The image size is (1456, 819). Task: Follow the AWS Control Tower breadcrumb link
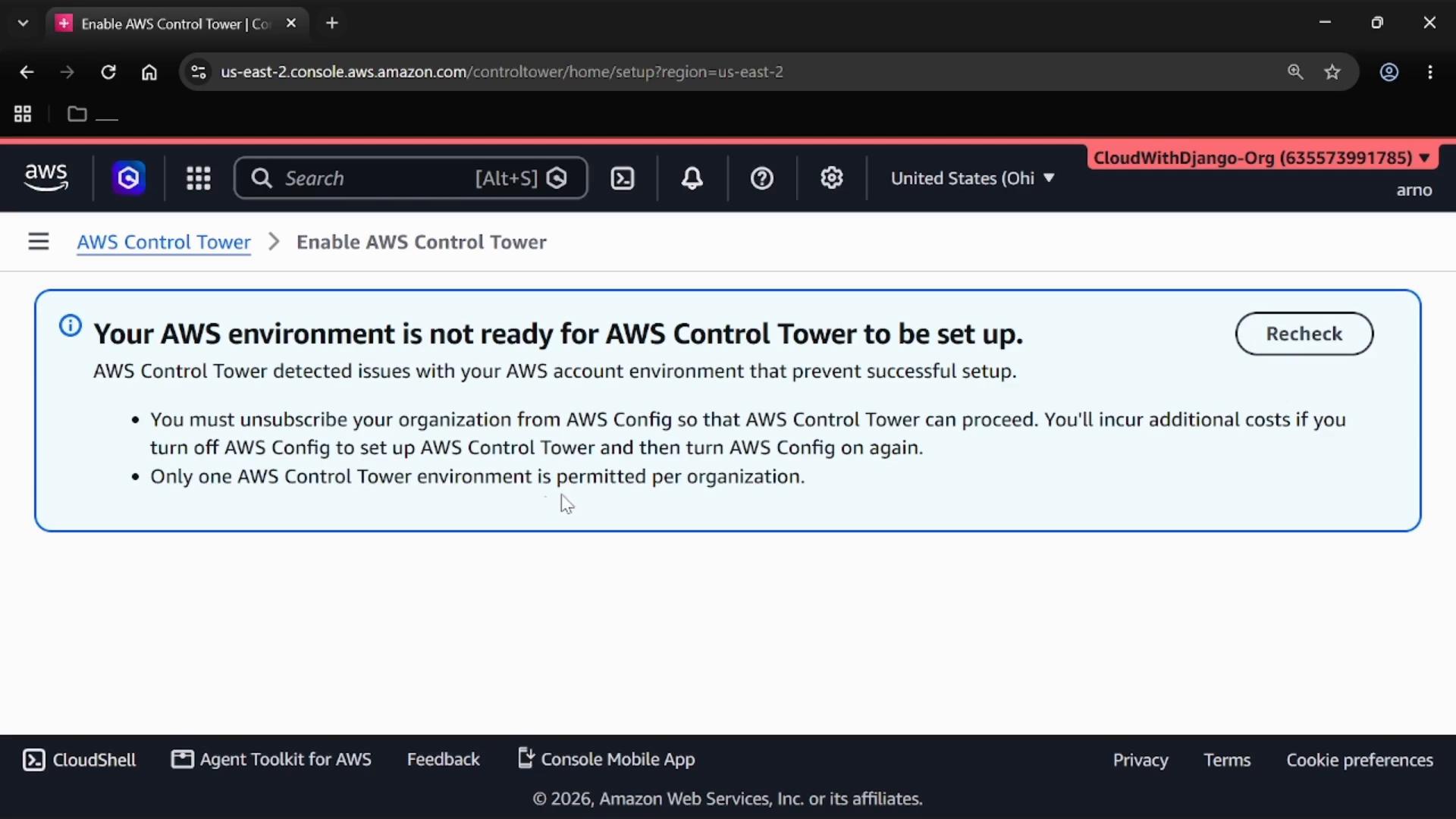click(x=164, y=242)
